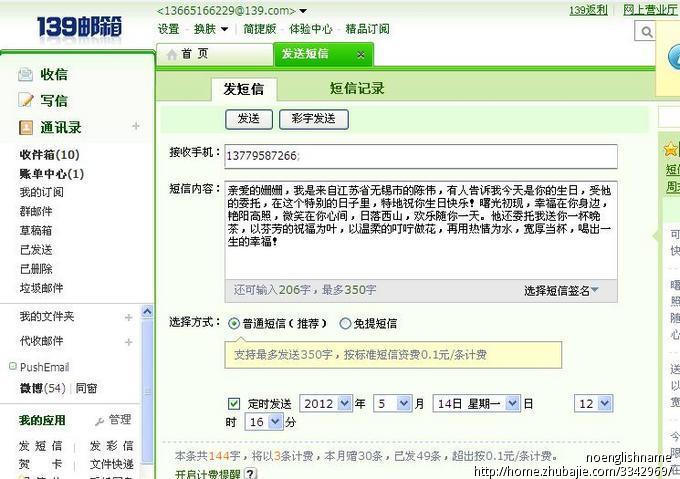This screenshot has height=479, width=680.
Task: Click 微博(54) link
Action: (x=42, y=388)
